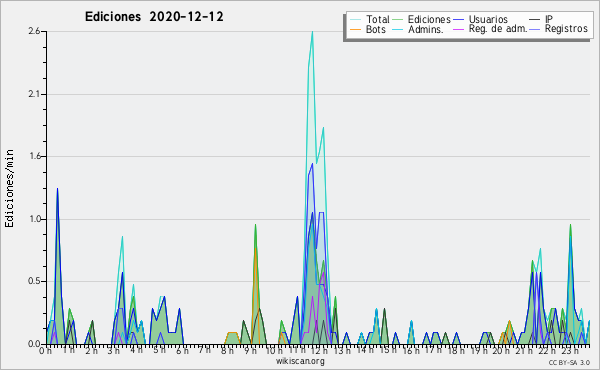Click the '6 h' x-axis label

(x=182, y=350)
